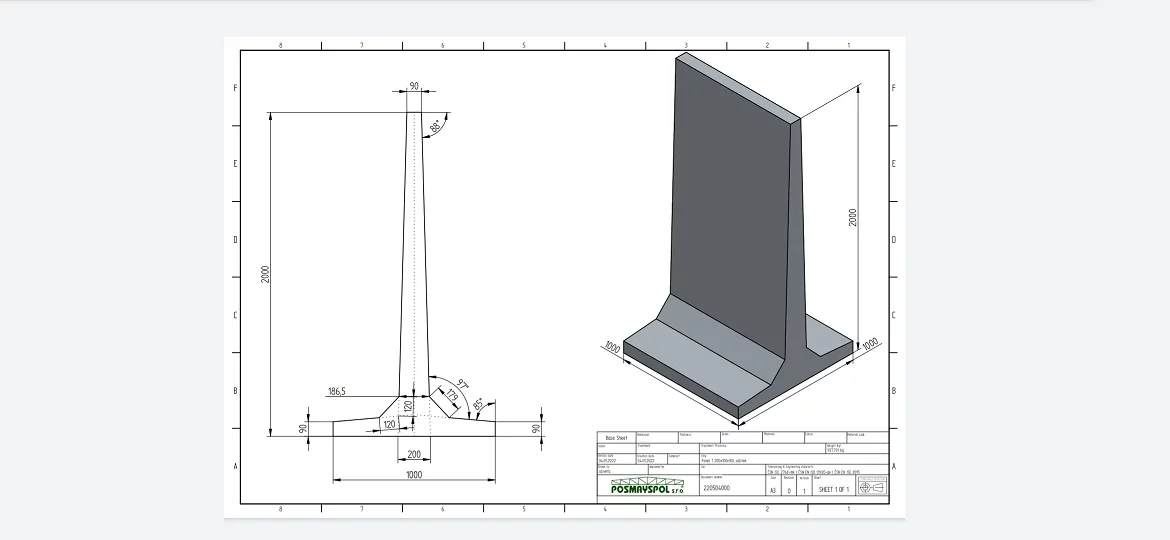
Task: Click the 200 dimension under the base
Action: click(x=414, y=454)
